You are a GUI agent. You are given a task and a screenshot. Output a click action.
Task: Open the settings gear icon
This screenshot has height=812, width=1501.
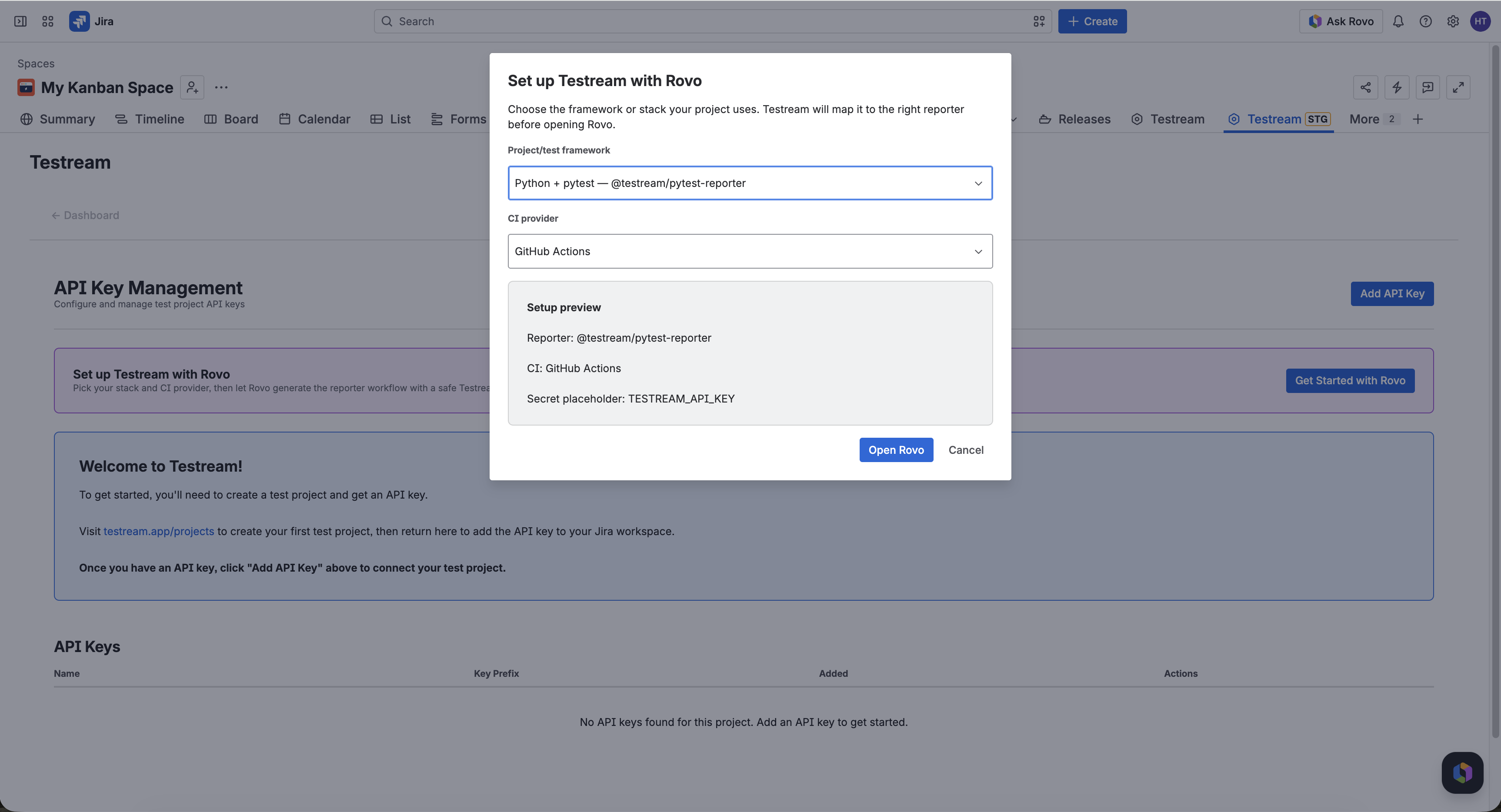tap(1453, 22)
